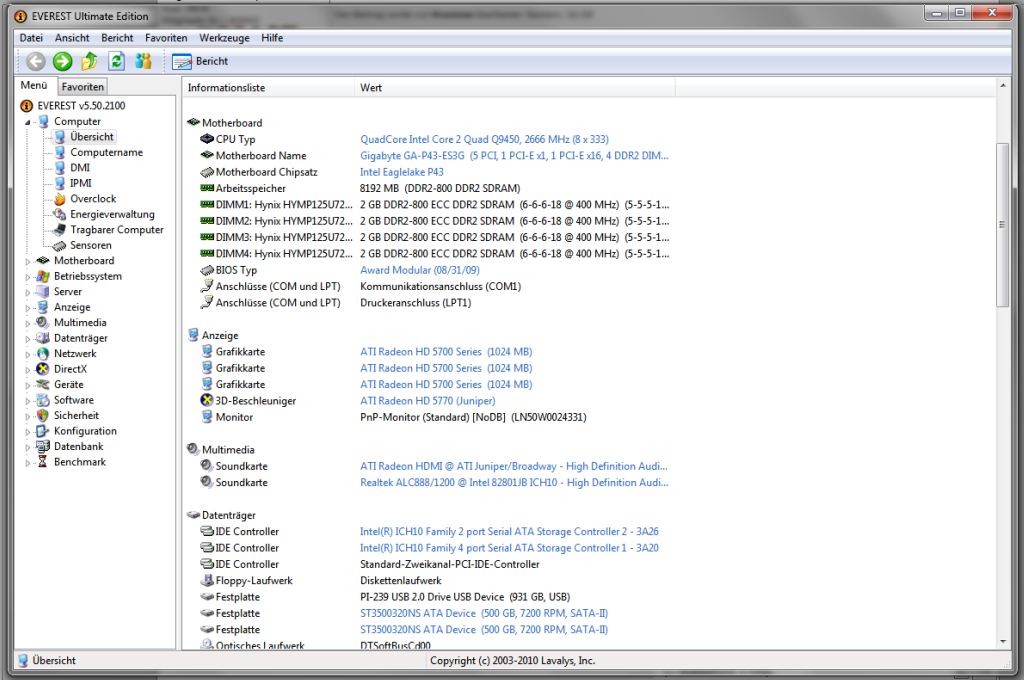This screenshot has width=1024, height=680.
Task: Switch to the Favoriten tab in sidebar
Action: [82, 86]
